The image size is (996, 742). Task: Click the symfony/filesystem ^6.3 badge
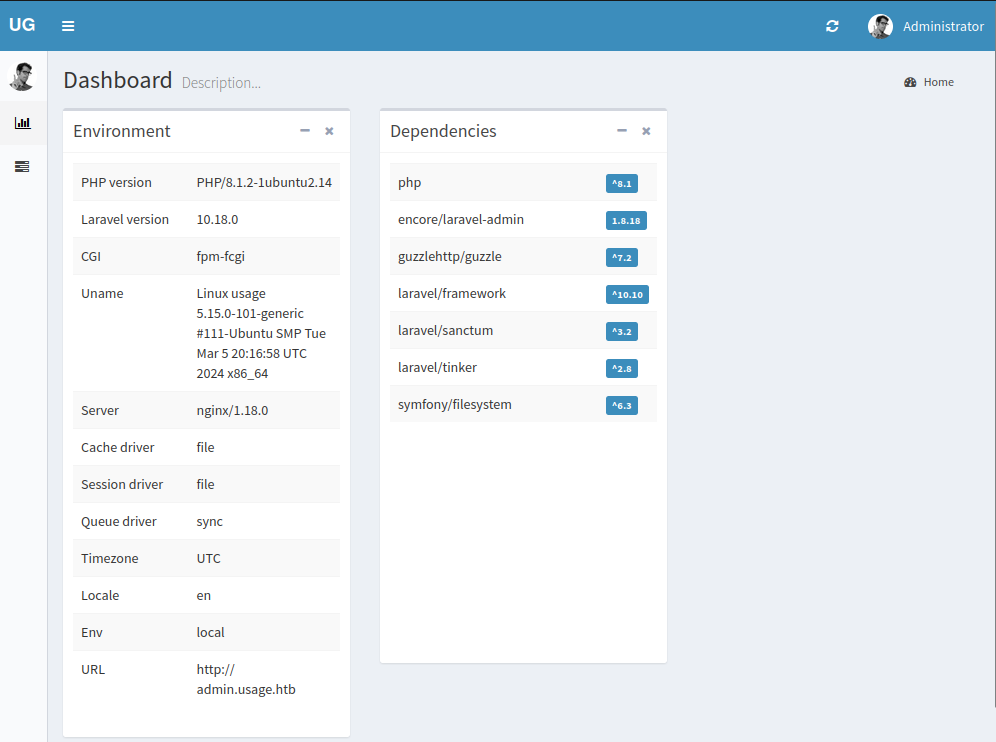click(x=621, y=405)
